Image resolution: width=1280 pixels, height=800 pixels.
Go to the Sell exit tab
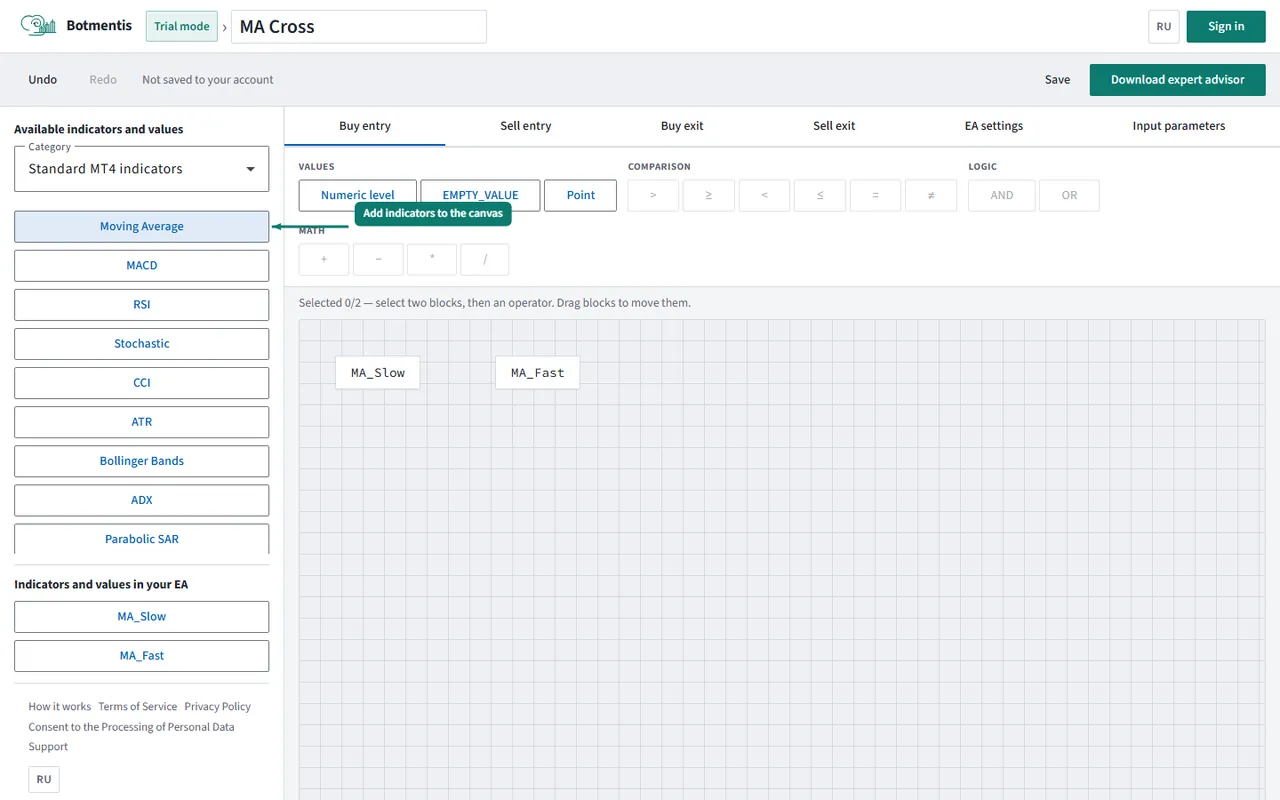click(834, 126)
